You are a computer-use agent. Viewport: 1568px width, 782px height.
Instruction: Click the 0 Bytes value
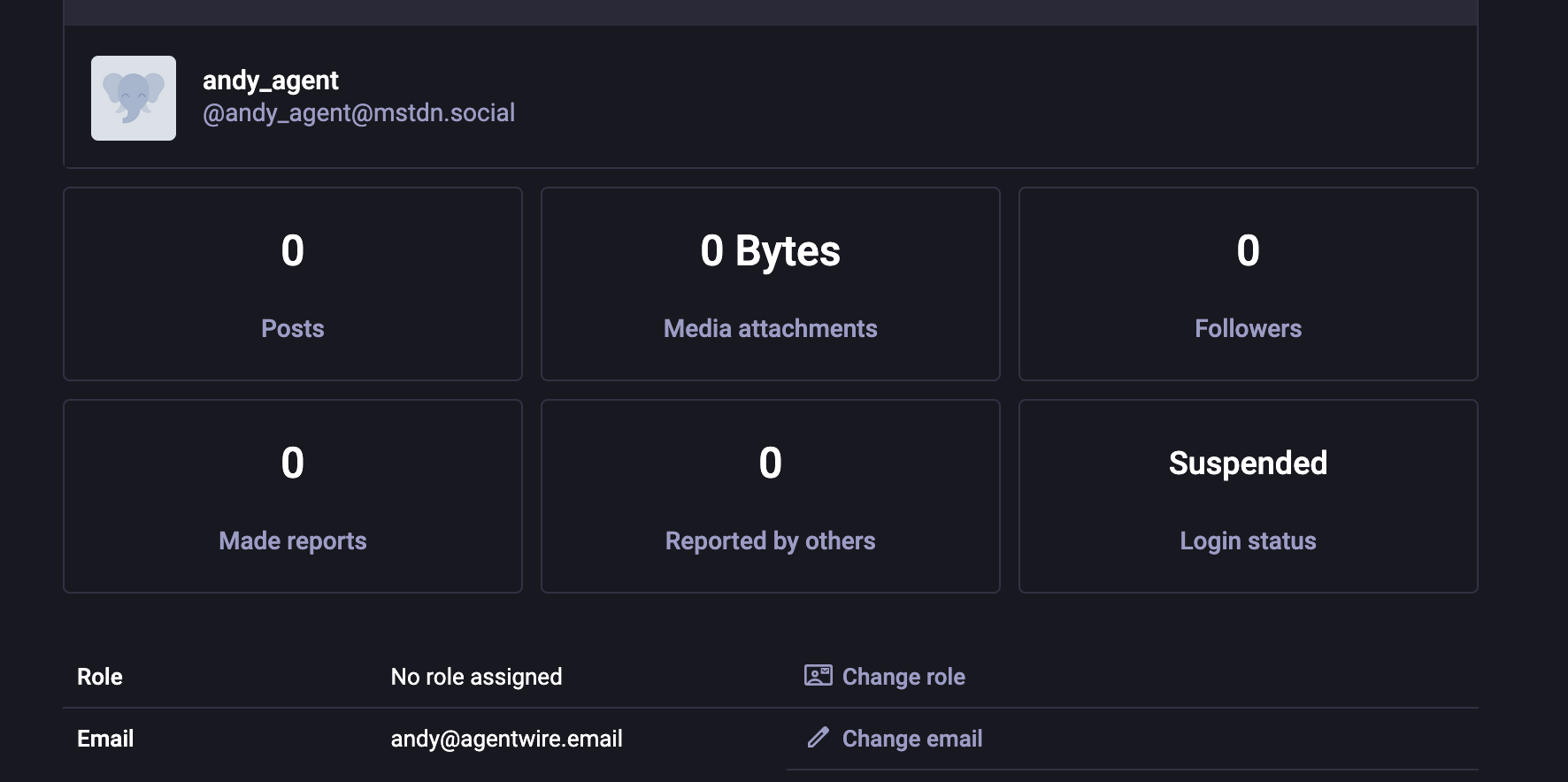pos(770,251)
